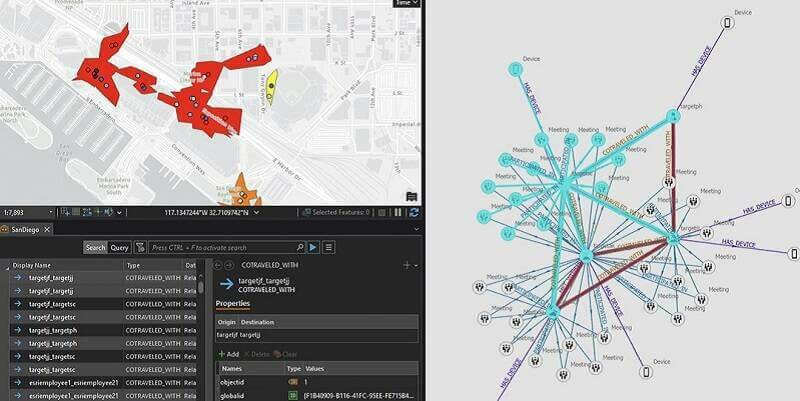Click the coordinates readout 117.1347244°W
This screenshot has height=401, width=800.
[x=207, y=212]
